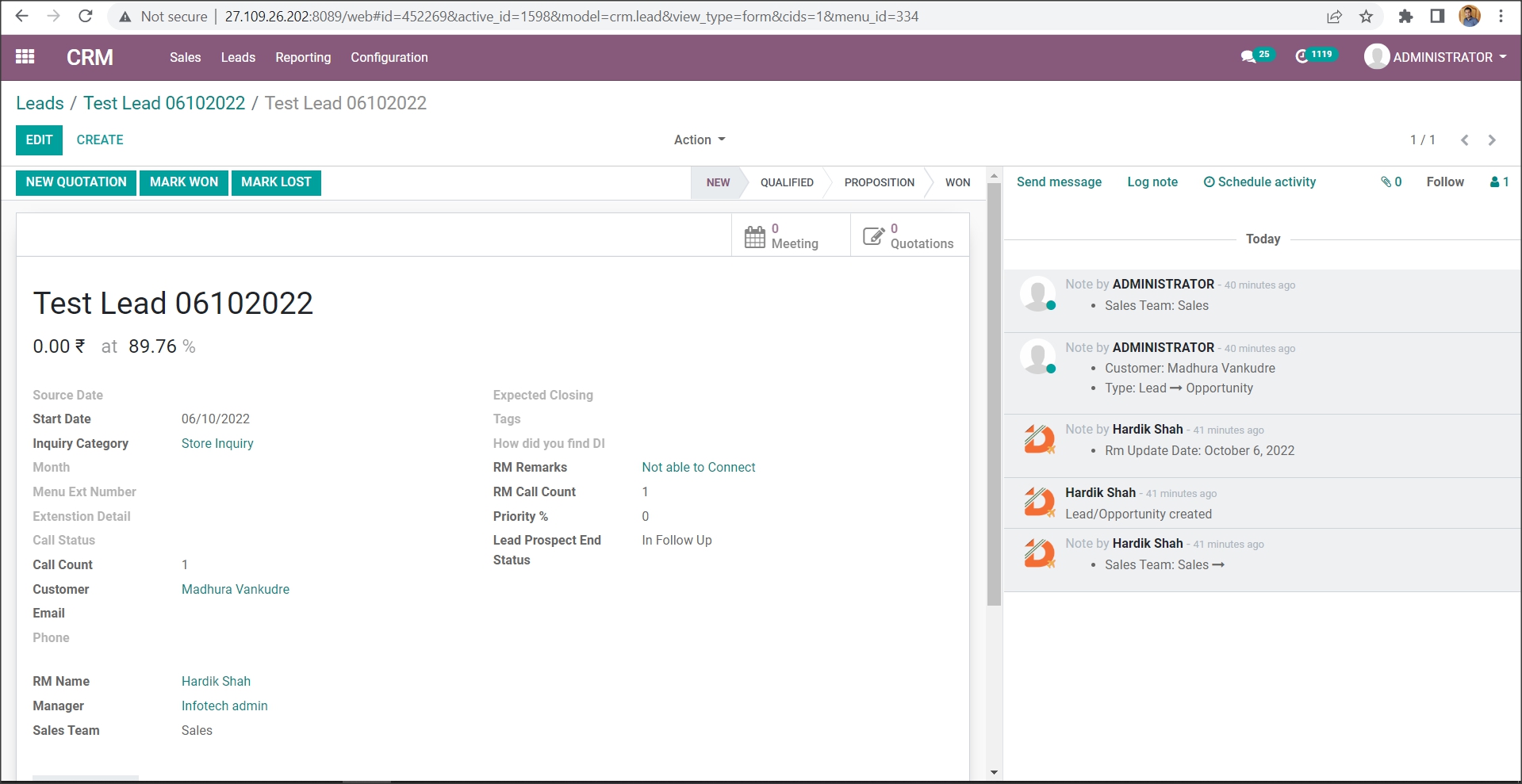Open the apps grid menu icon
The width and height of the screenshot is (1522, 784).
(x=25, y=57)
